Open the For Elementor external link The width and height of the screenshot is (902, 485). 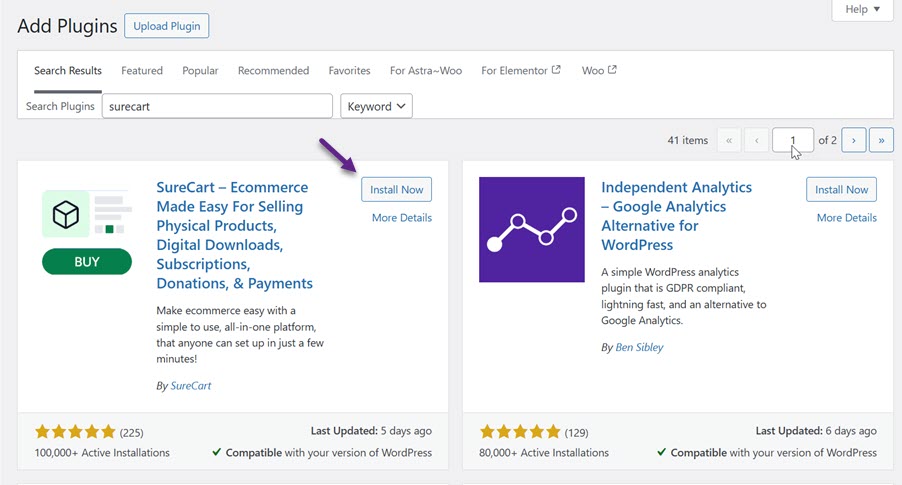click(x=521, y=71)
